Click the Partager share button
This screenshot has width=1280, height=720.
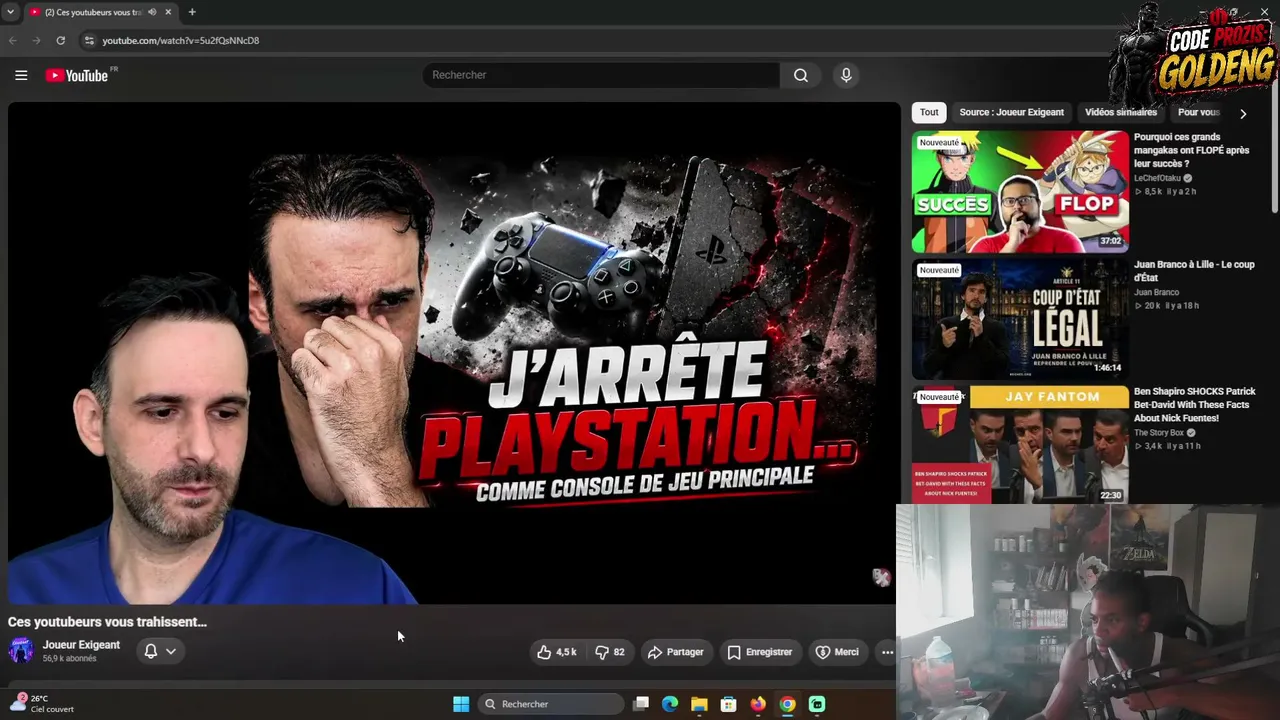click(x=676, y=652)
